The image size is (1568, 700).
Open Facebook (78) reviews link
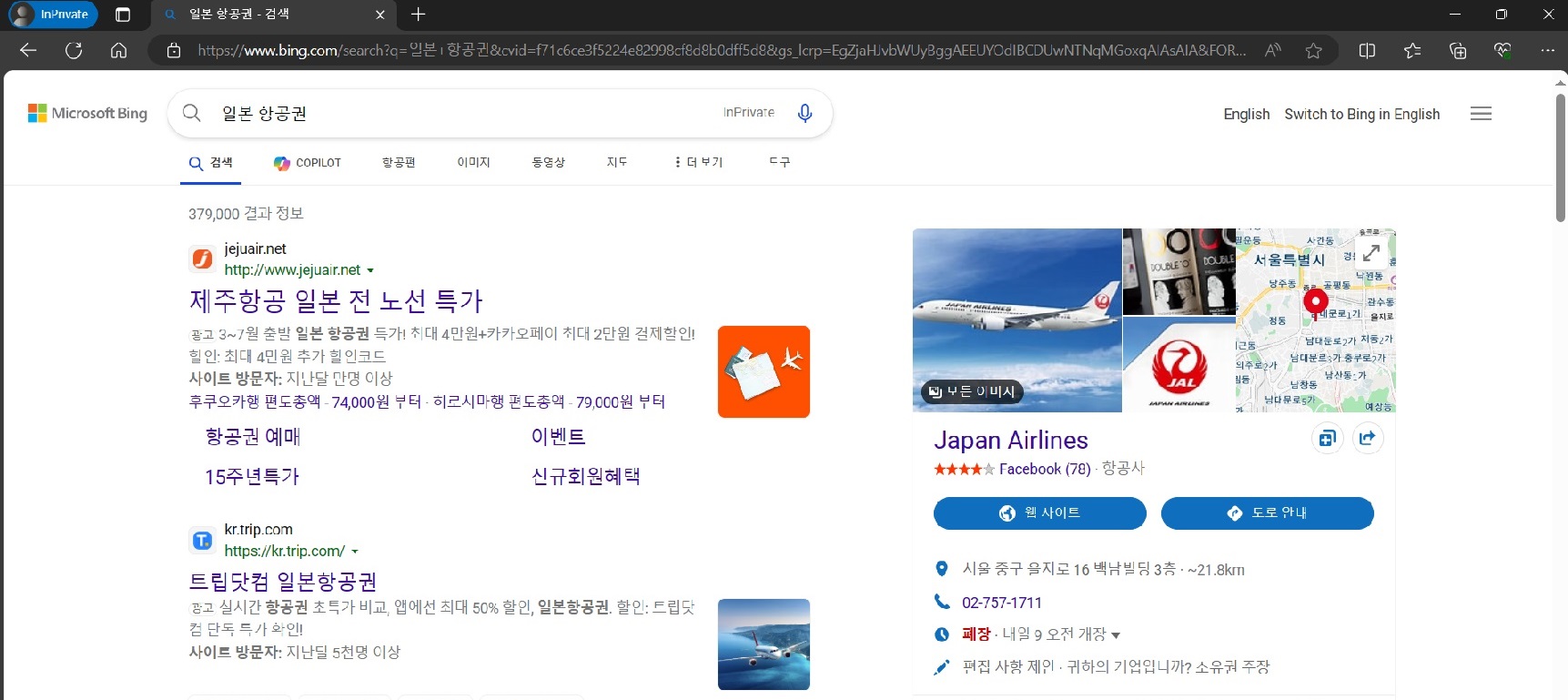[1045, 469]
